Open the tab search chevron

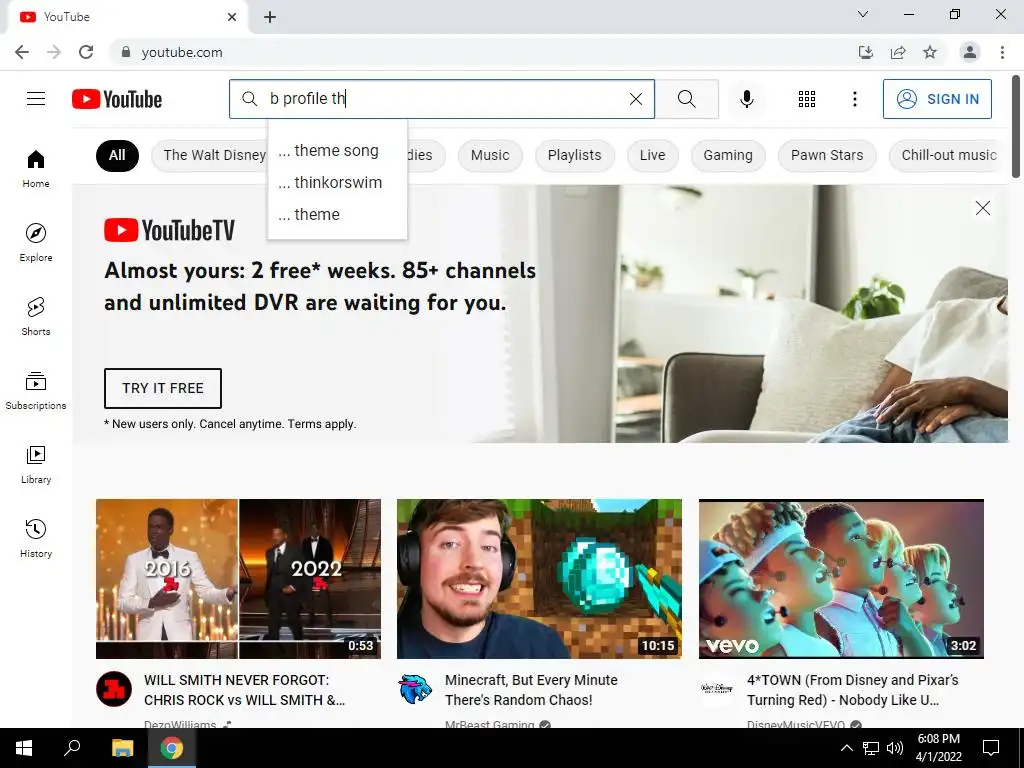863,14
